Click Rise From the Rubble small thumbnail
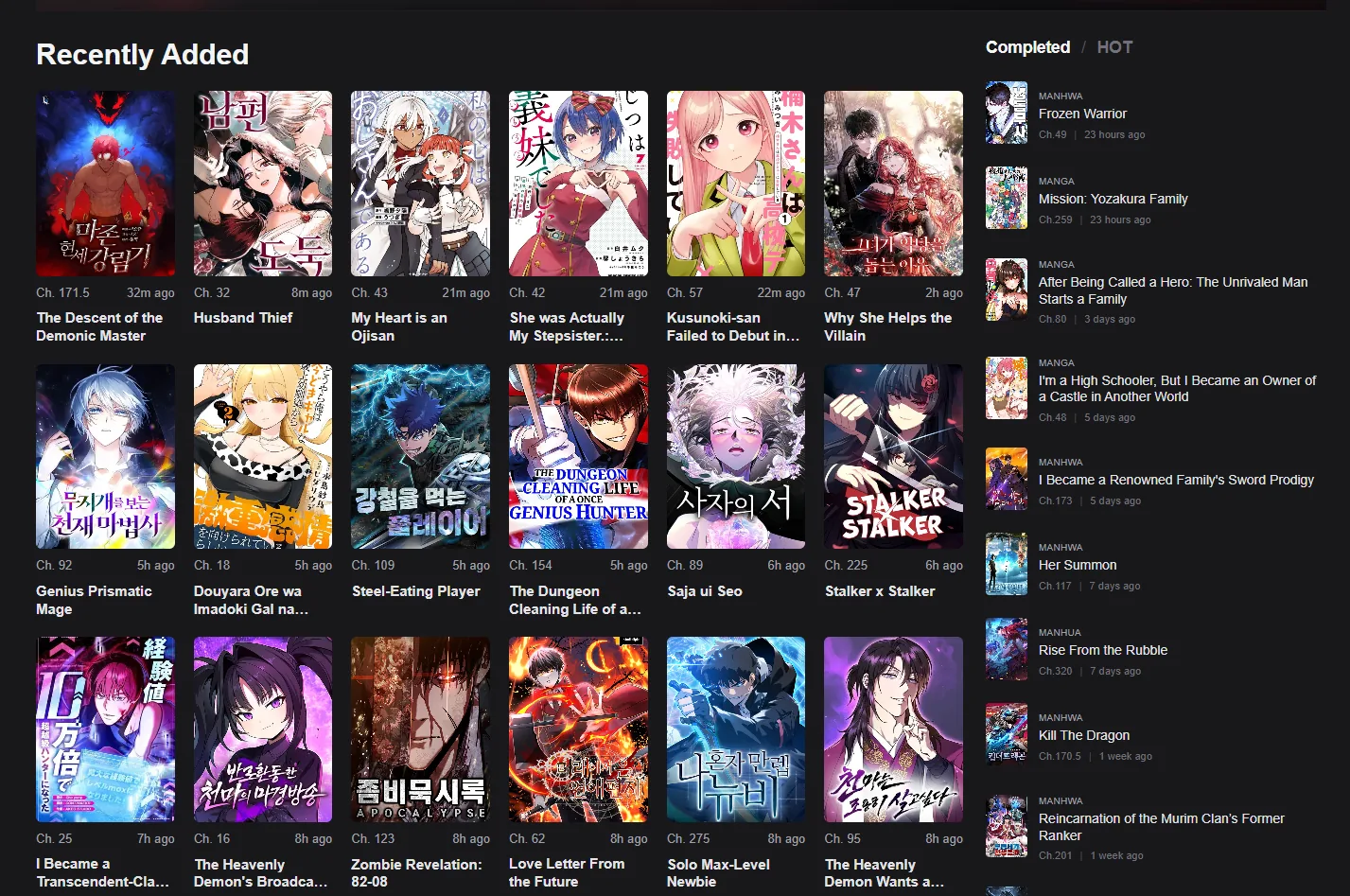 [x=1007, y=649]
